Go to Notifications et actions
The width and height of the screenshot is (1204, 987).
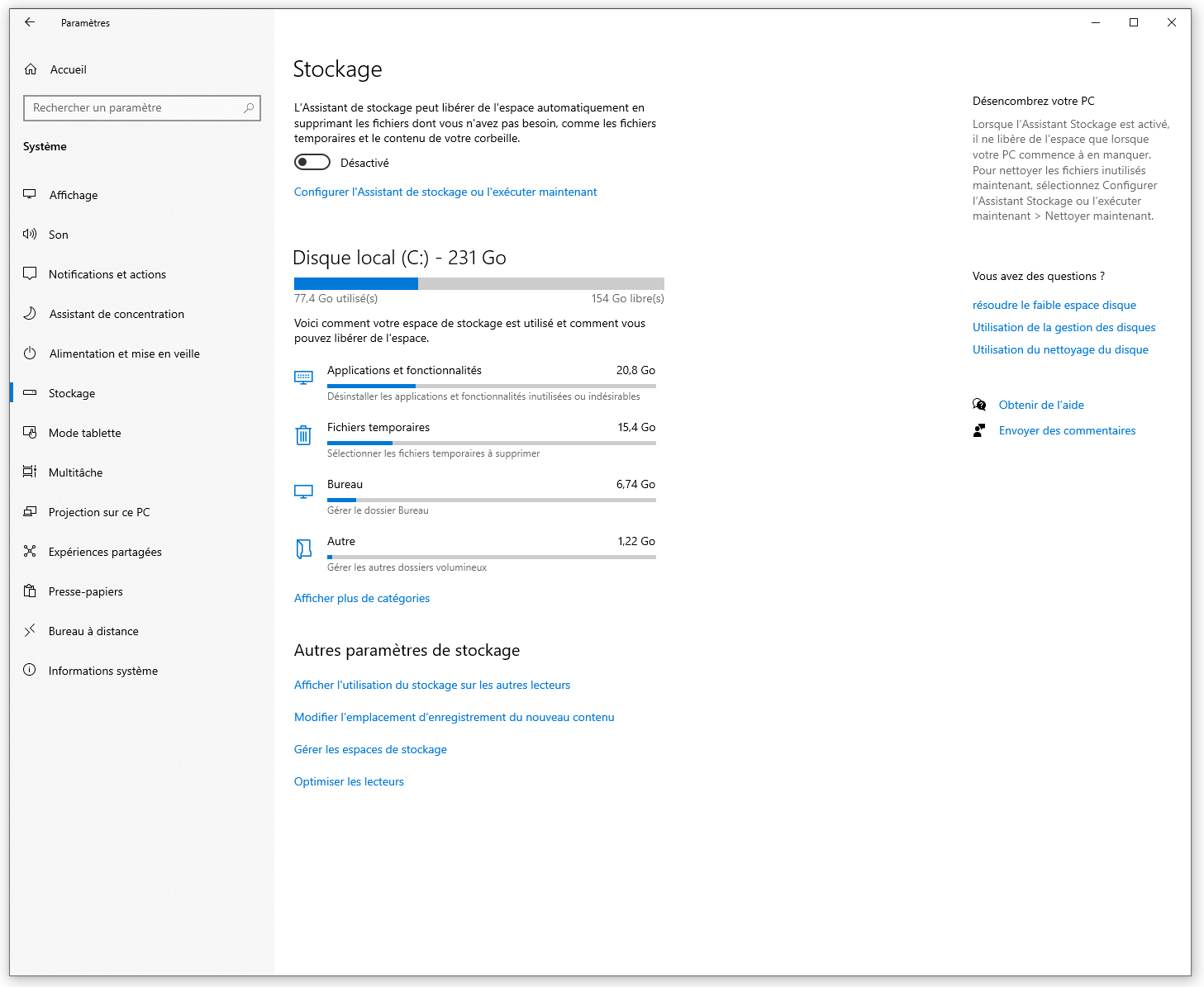(107, 274)
